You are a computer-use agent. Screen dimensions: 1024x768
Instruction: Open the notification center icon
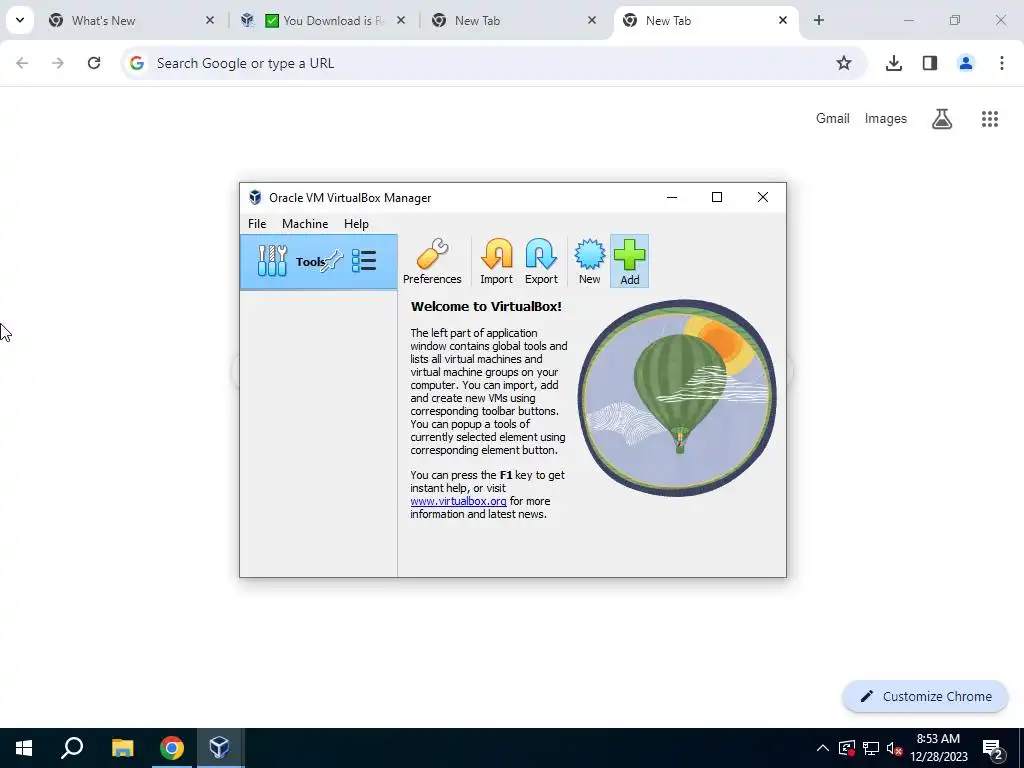click(x=993, y=748)
